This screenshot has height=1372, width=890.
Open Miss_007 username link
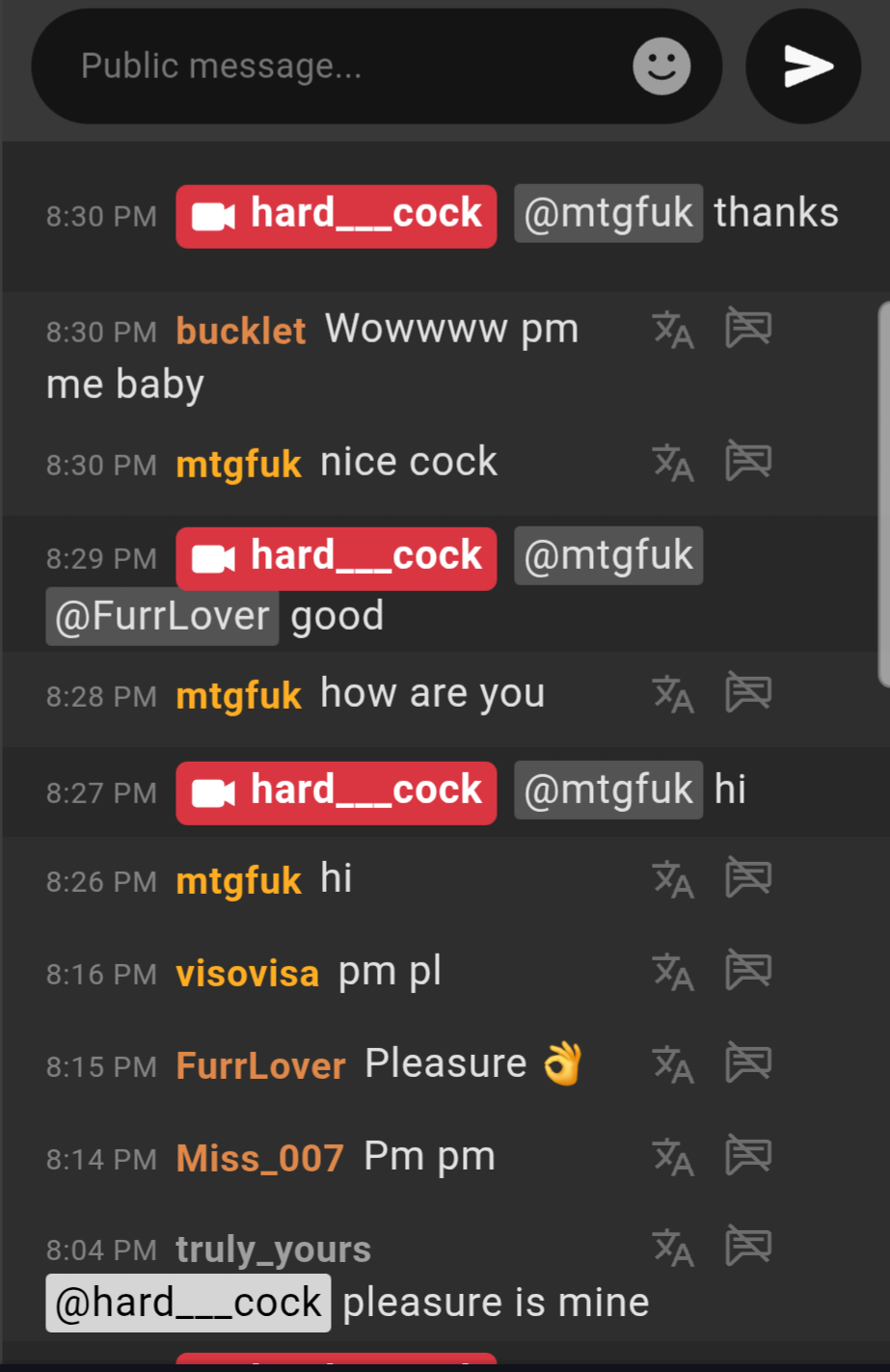pyautogui.click(x=259, y=1158)
